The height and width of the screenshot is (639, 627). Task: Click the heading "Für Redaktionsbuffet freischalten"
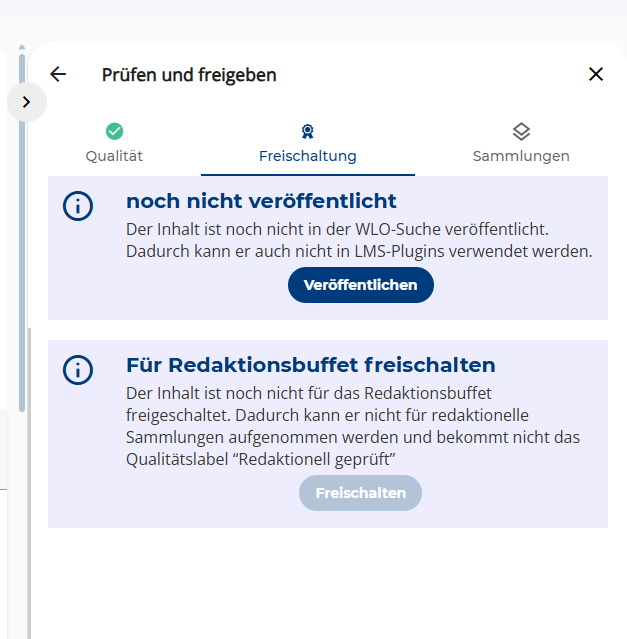pyautogui.click(x=311, y=365)
